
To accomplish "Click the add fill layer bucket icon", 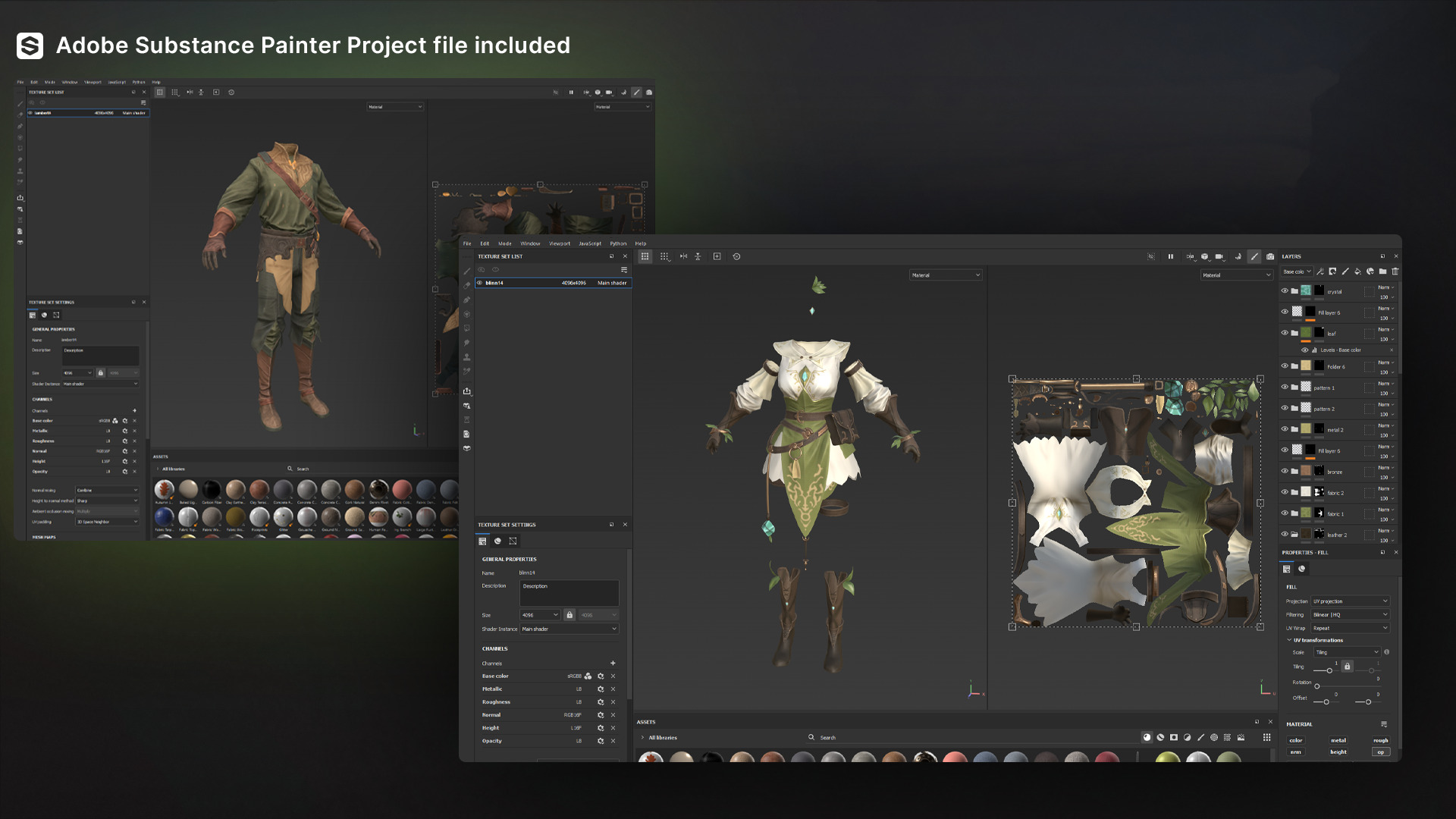I will pyautogui.click(x=1357, y=271).
